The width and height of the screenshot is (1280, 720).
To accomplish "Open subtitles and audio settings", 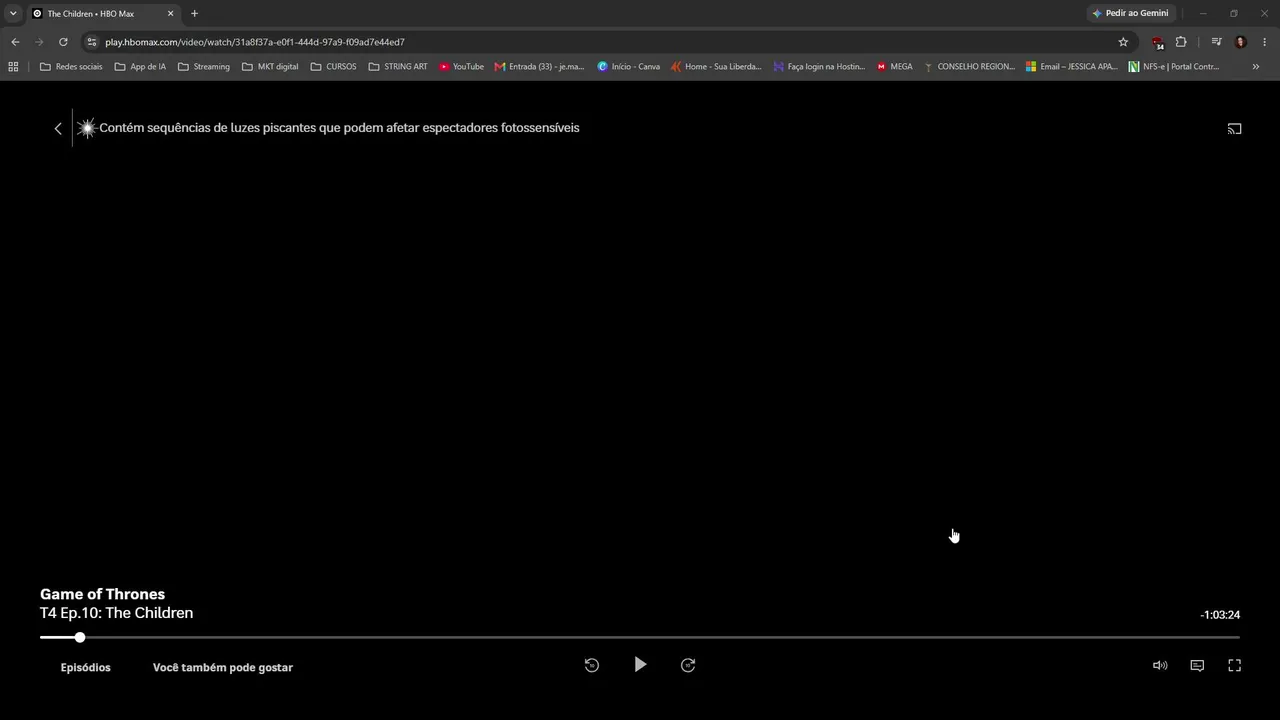I will pyautogui.click(x=1197, y=665).
